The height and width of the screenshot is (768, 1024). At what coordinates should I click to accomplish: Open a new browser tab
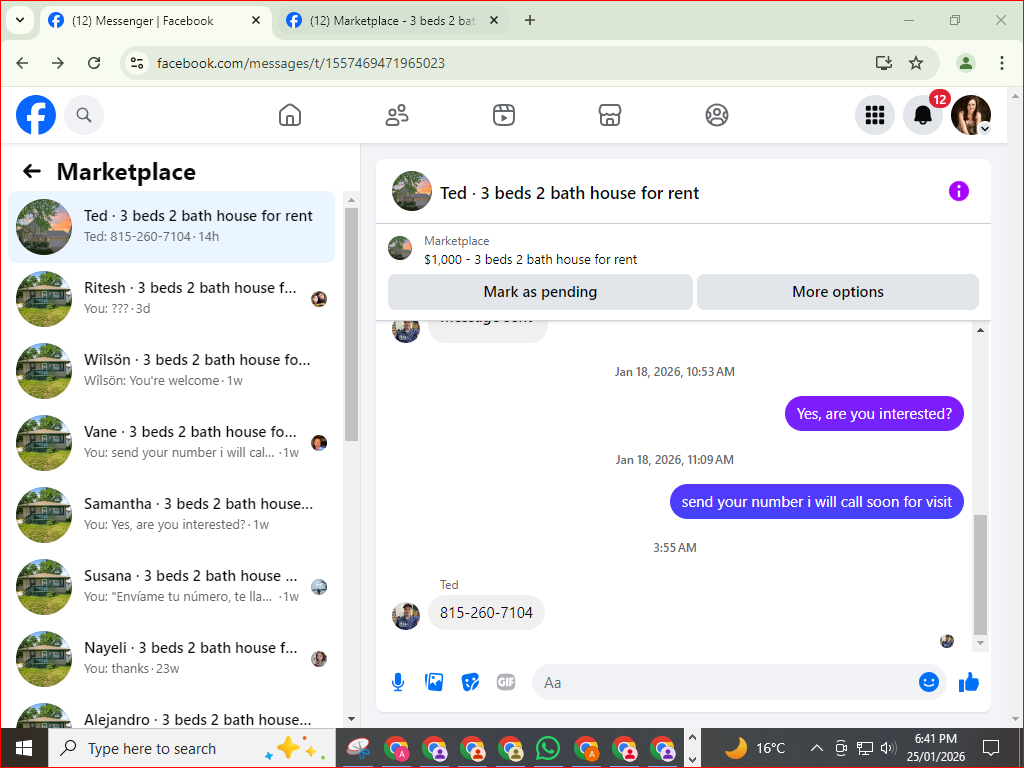[530, 20]
